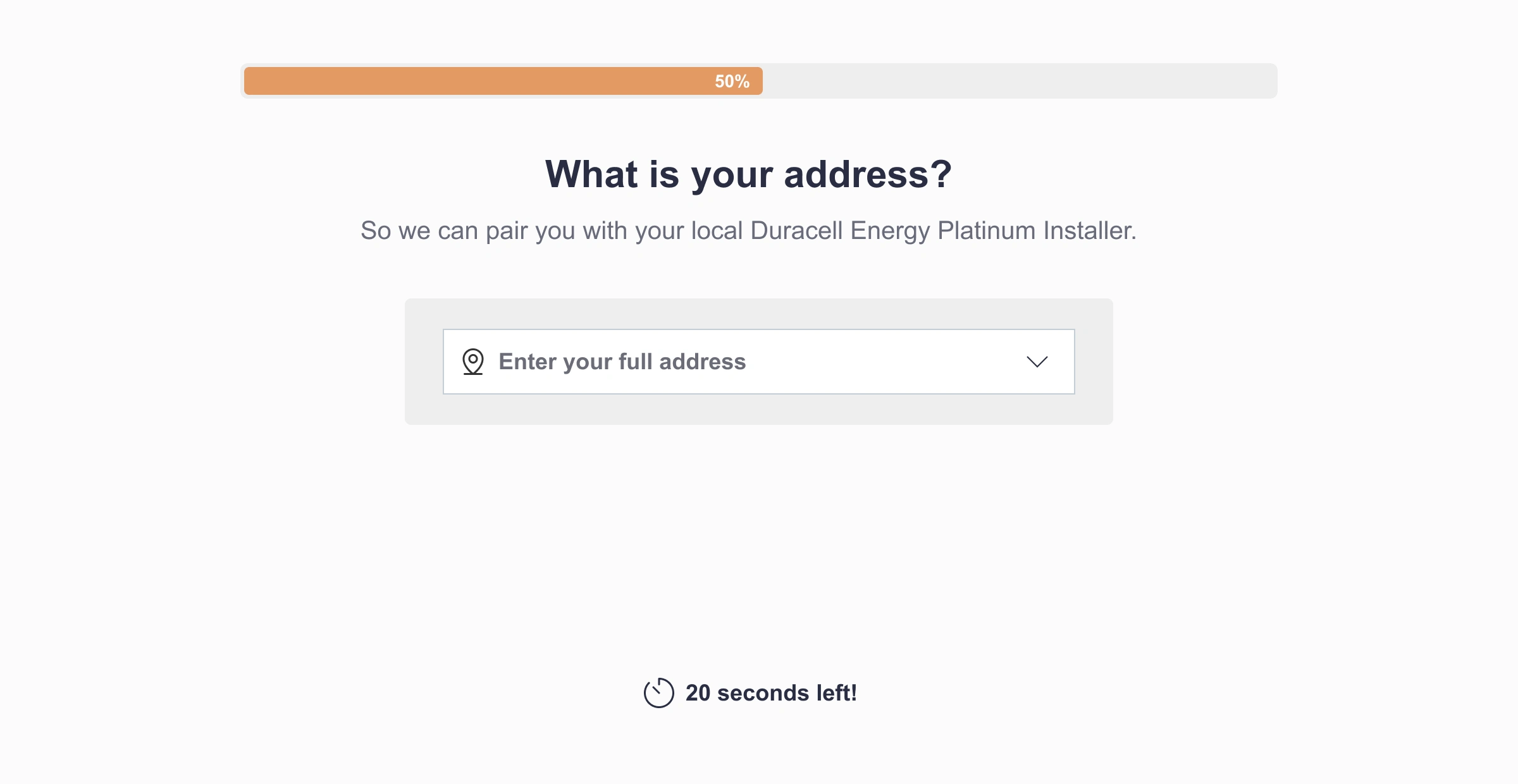This screenshot has width=1518, height=784.
Task: Click the countdown timer clock icon
Action: coord(658,693)
